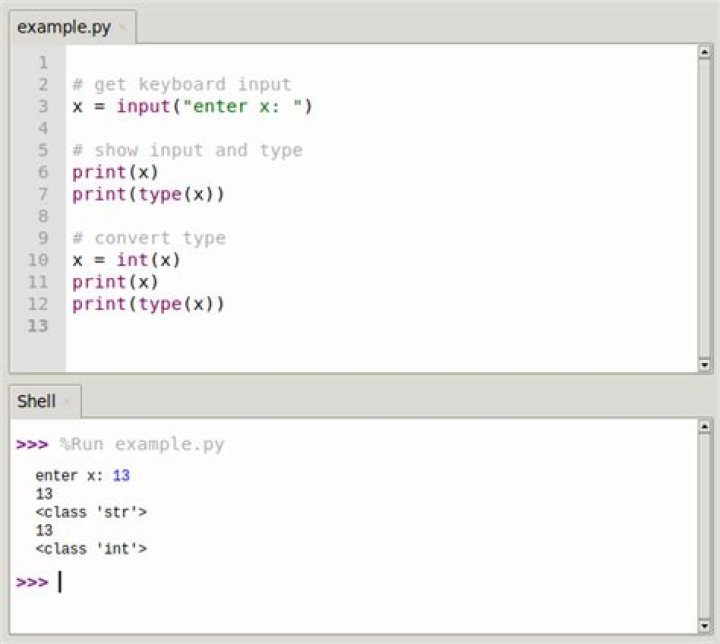
Task: Click the <class 'int'> output line
Action: (x=91, y=549)
